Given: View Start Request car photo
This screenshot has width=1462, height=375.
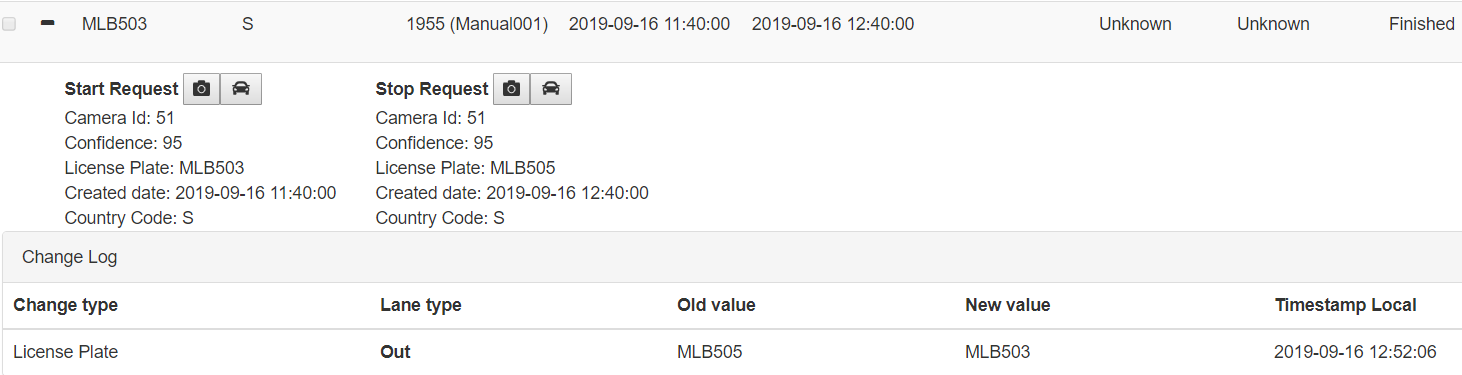Looking at the screenshot, I should 241,89.
